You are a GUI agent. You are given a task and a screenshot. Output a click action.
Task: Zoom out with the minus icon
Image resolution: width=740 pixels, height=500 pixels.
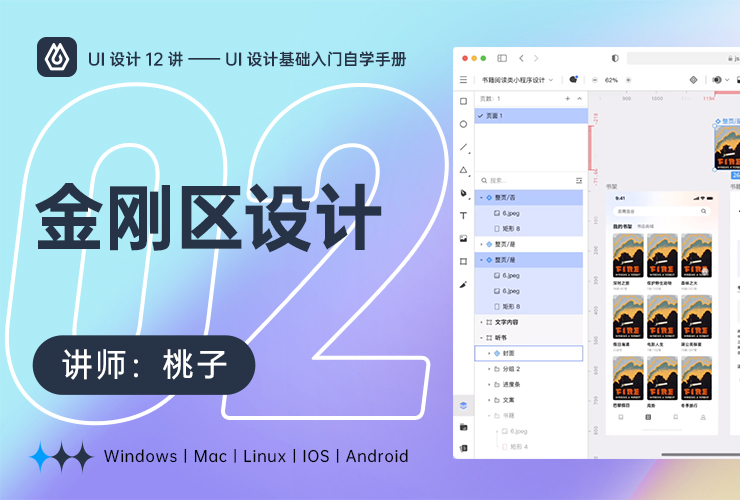(595, 80)
